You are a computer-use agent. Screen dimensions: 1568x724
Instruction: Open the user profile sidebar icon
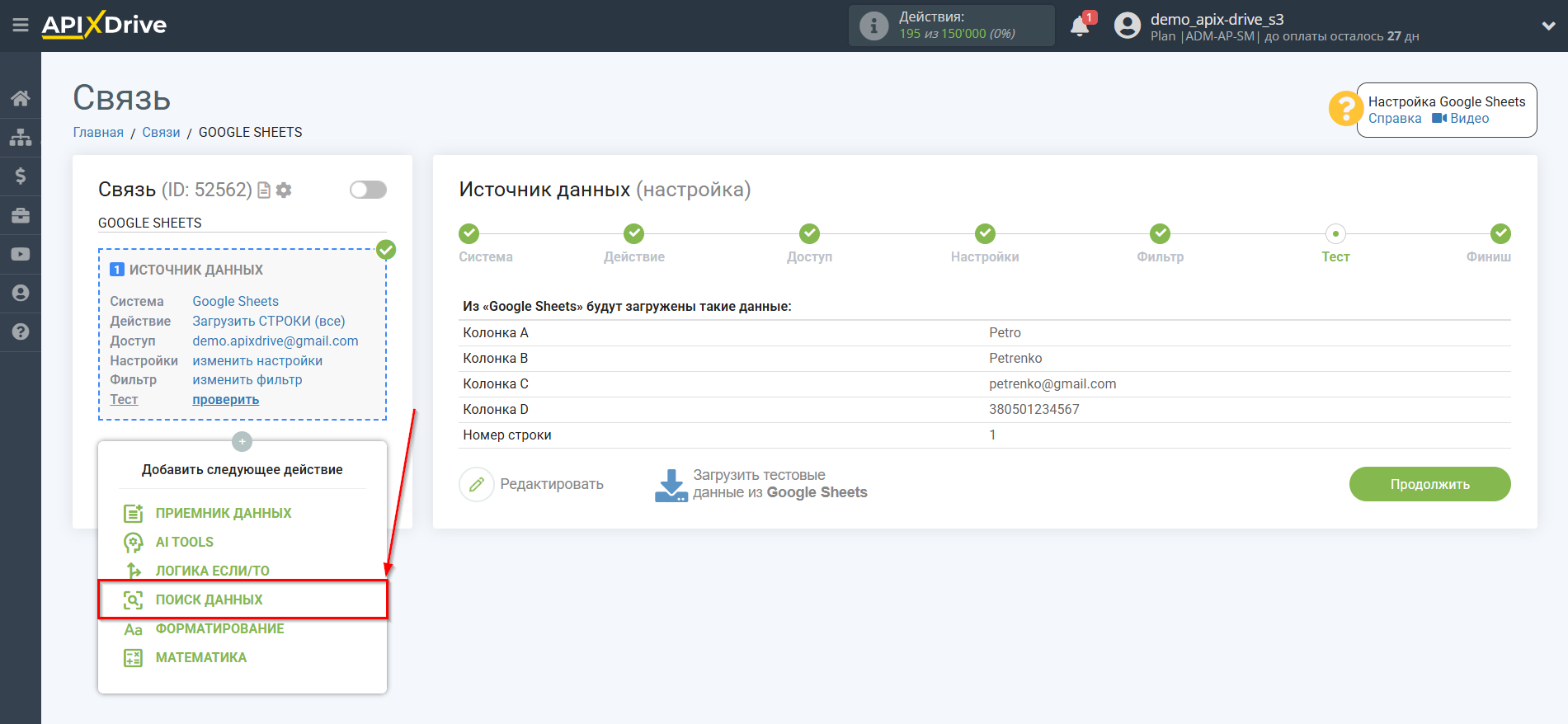pos(21,293)
